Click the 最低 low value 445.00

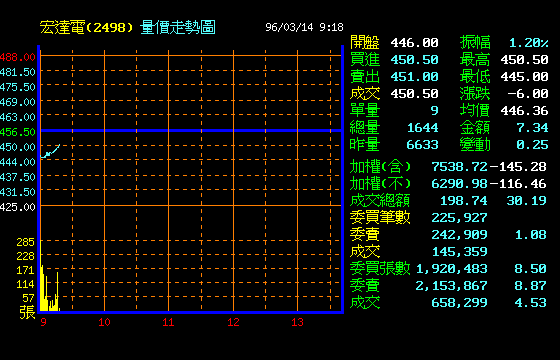[524, 77]
